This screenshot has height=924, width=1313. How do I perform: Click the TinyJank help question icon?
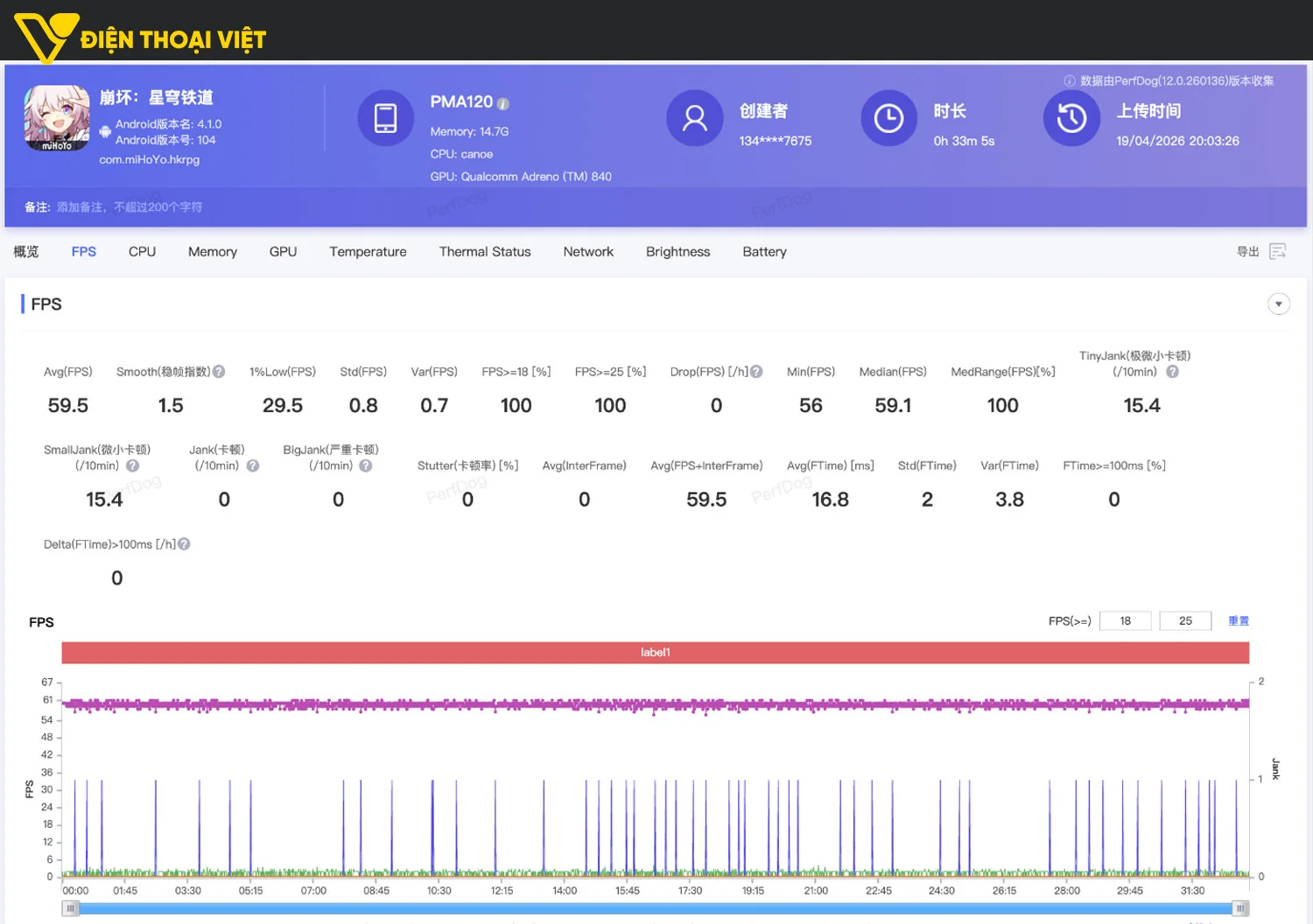coord(1172,372)
